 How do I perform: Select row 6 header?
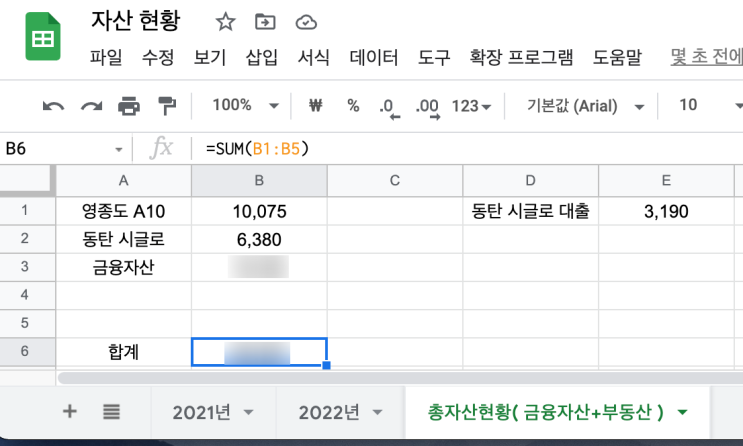(27, 352)
